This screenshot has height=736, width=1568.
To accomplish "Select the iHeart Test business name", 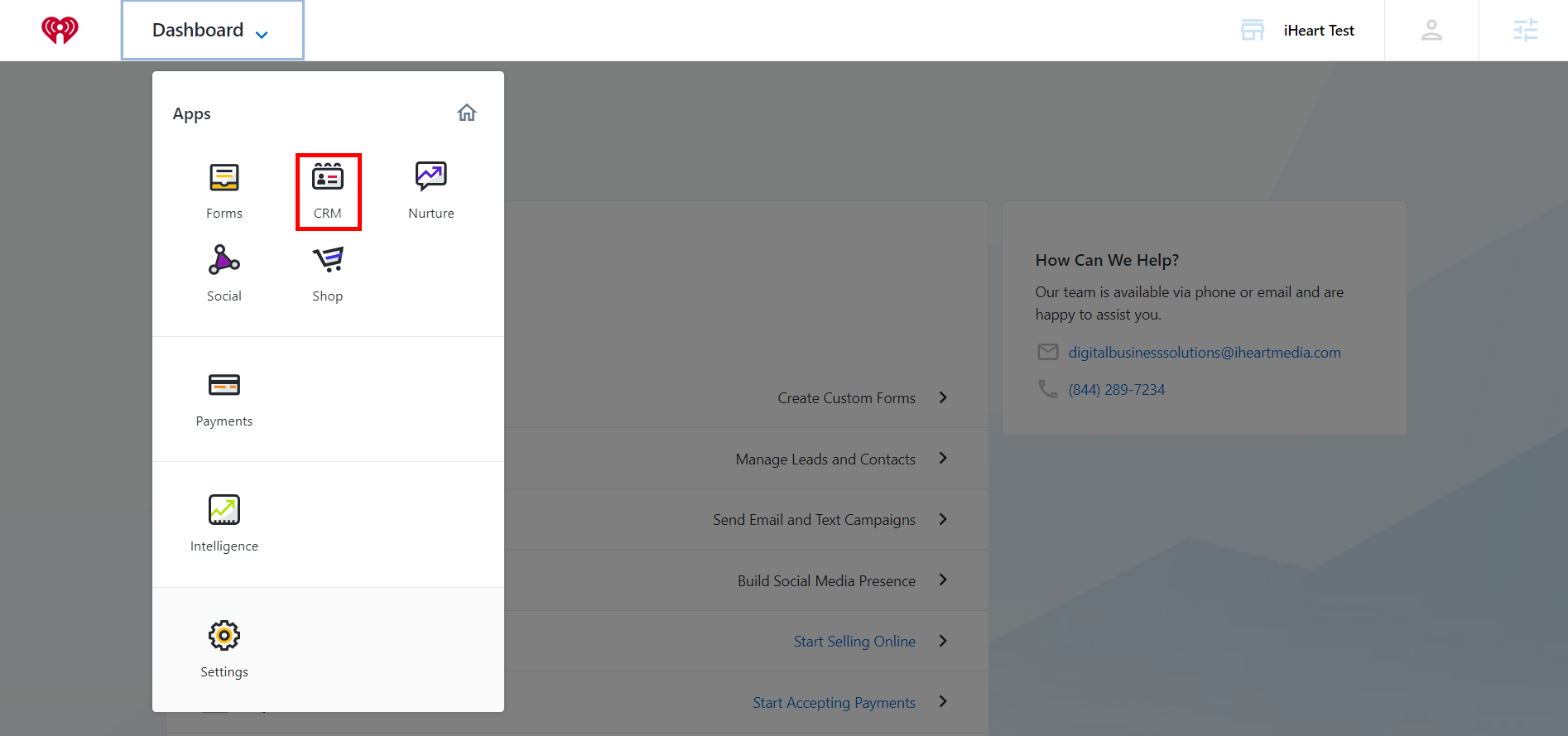I will pos(1319,31).
